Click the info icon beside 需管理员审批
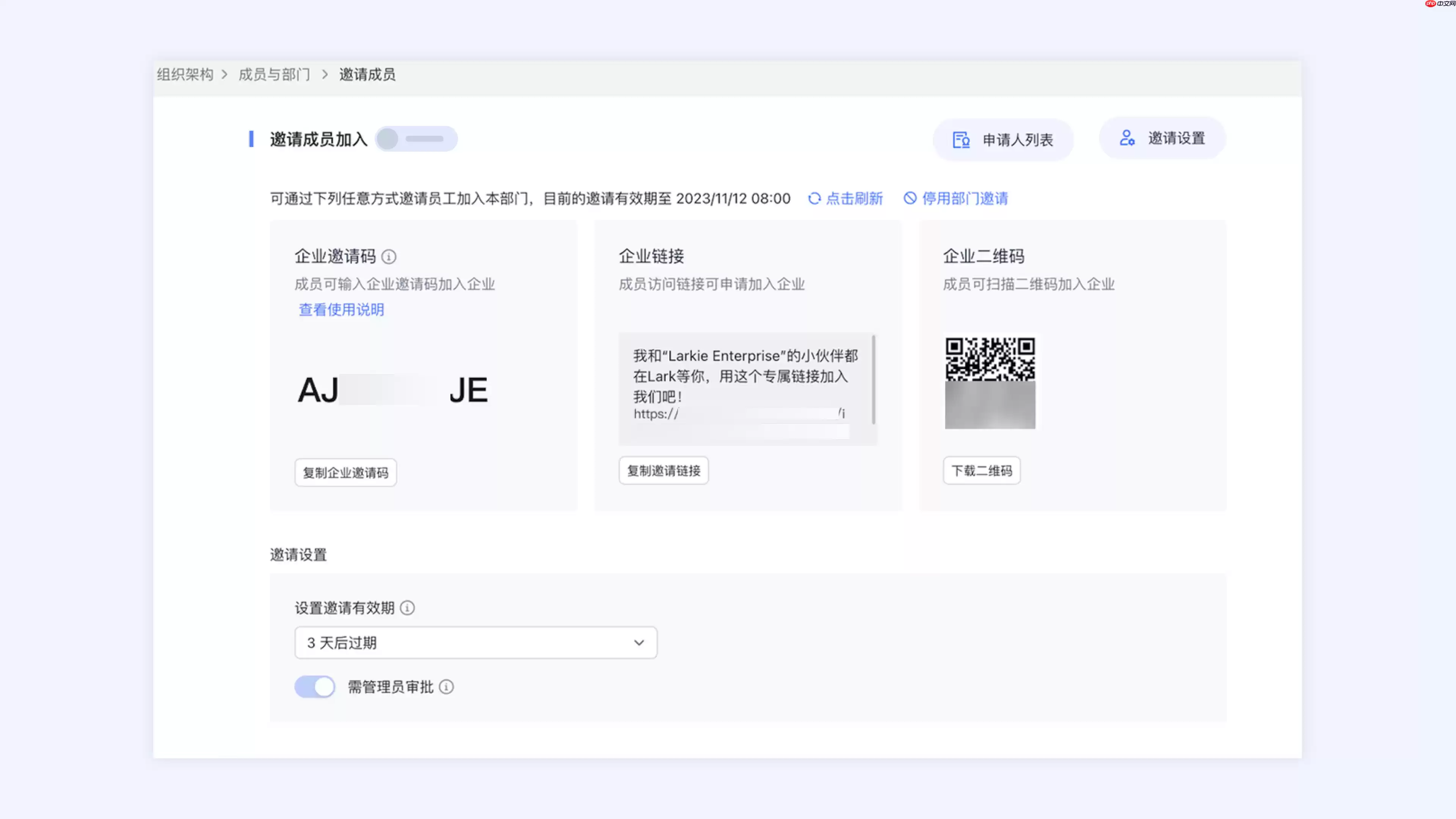This screenshot has width=1456, height=819. click(x=447, y=687)
